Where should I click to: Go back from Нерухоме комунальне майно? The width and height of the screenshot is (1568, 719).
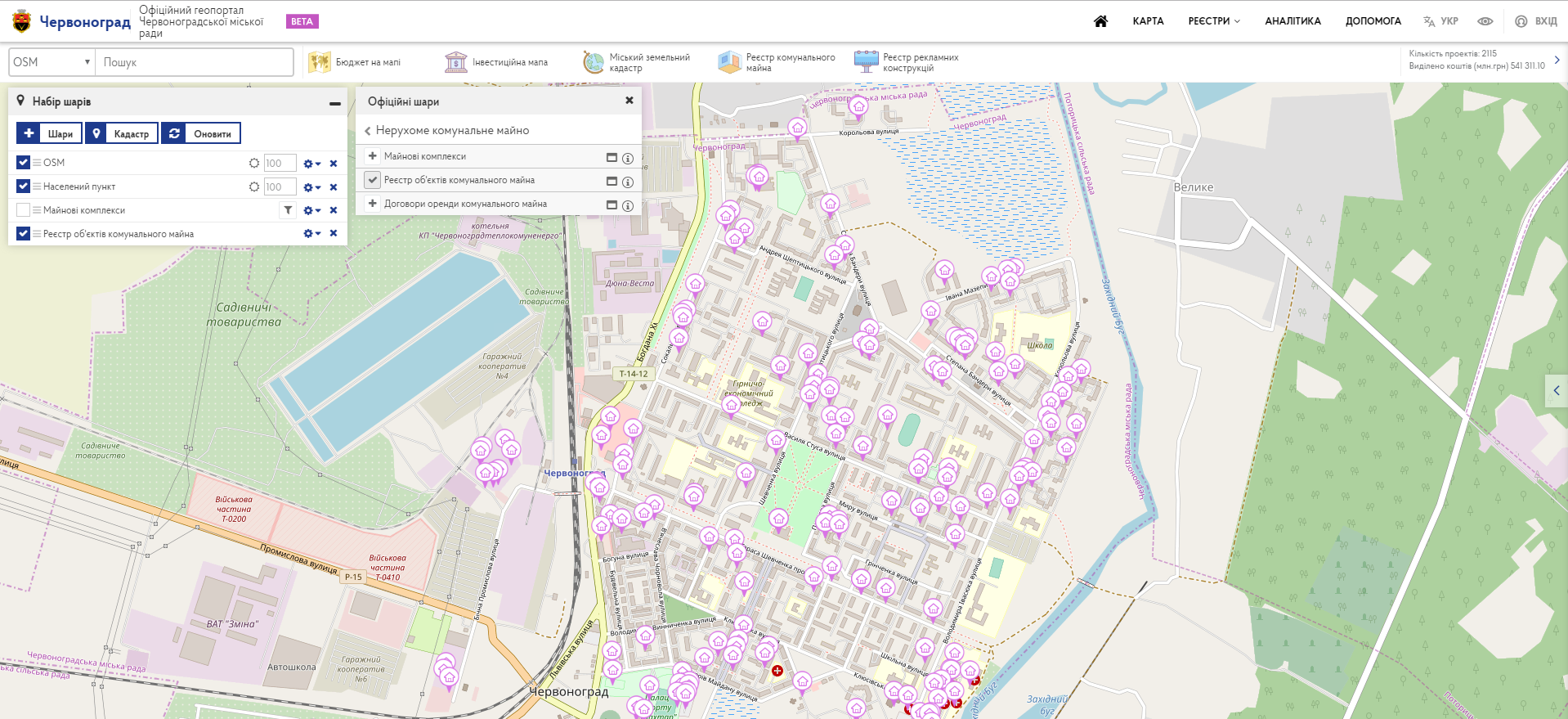pos(368,131)
